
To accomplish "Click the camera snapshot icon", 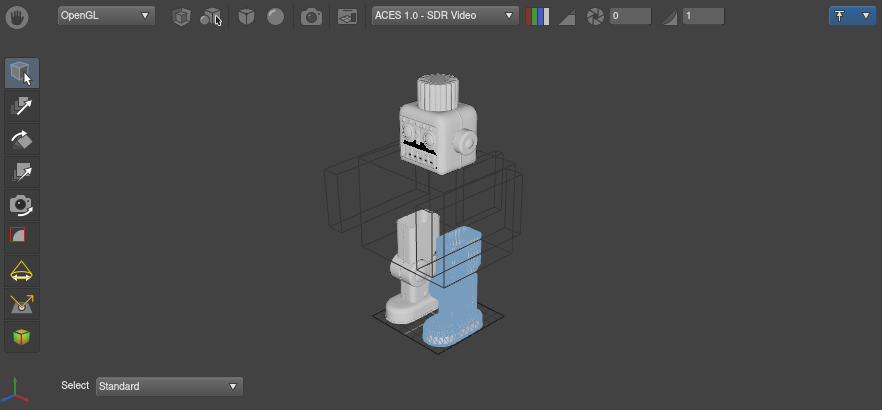I will click(312, 17).
